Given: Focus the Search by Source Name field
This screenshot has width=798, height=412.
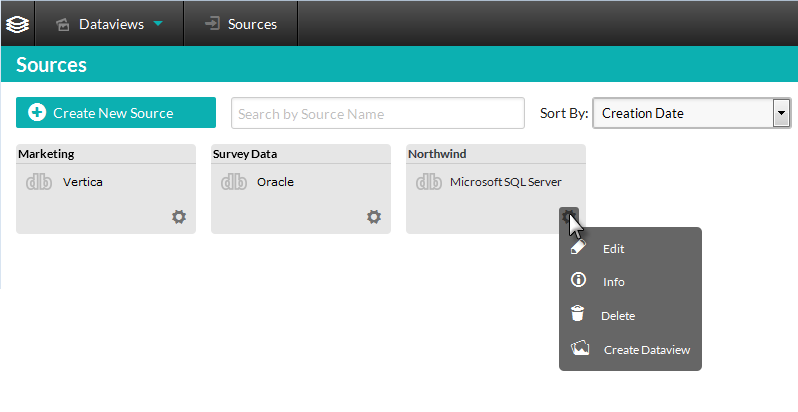Looking at the screenshot, I should 378,113.
